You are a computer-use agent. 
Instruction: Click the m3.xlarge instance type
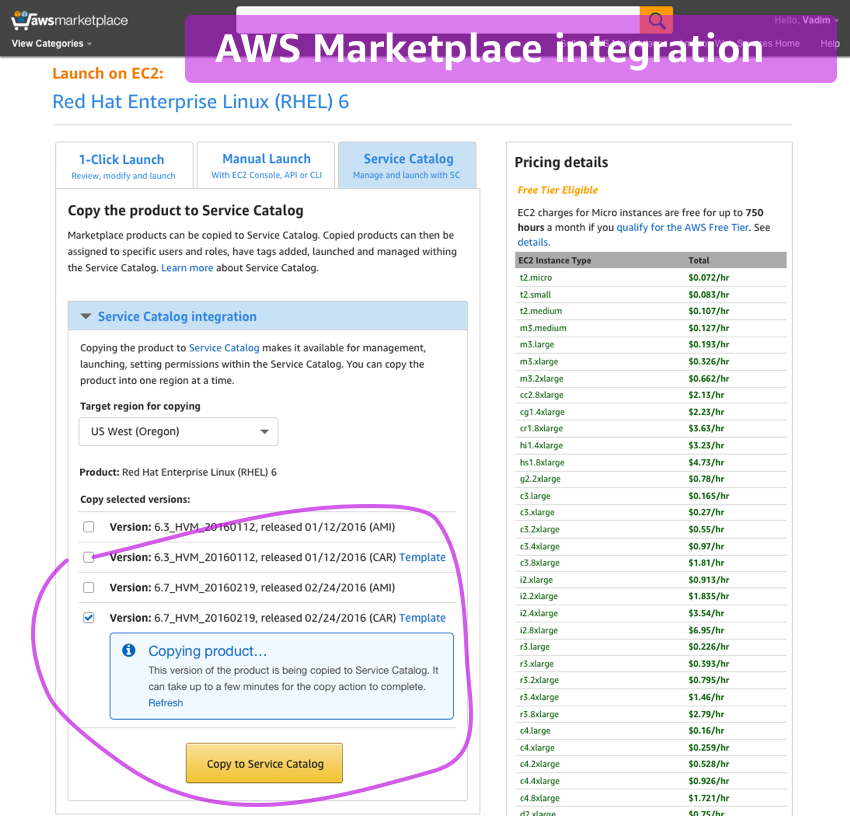(539, 362)
